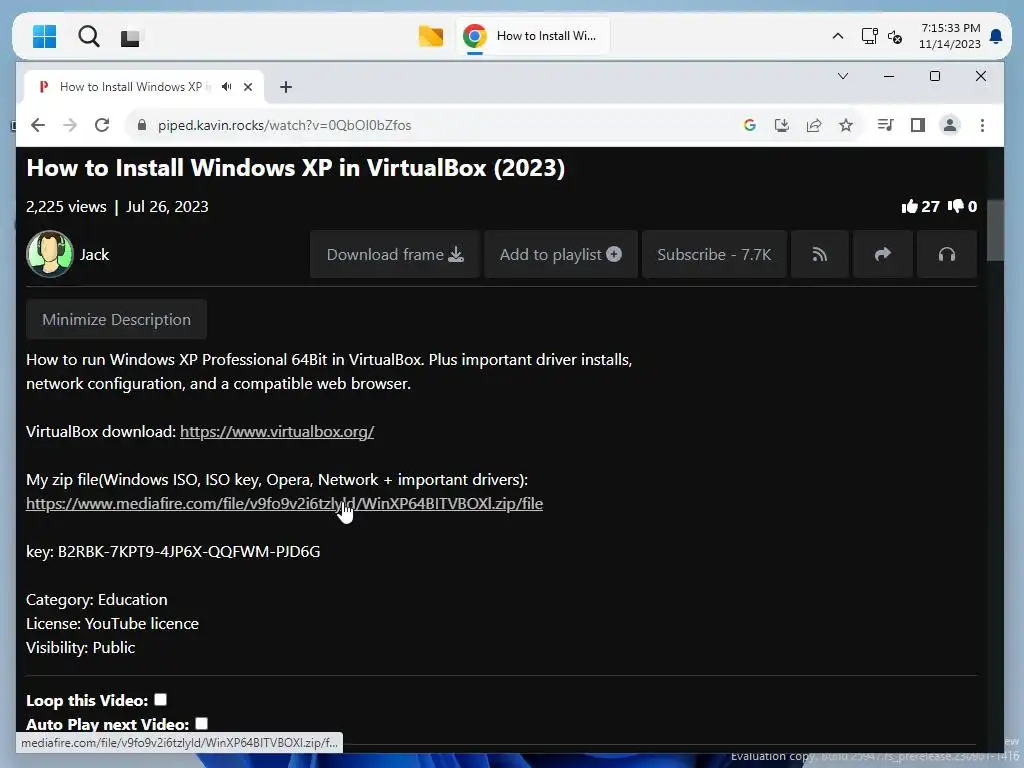The height and width of the screenshot is (768, 1024).
Task: Open the Windows Start menu
Action: point(44,37)
